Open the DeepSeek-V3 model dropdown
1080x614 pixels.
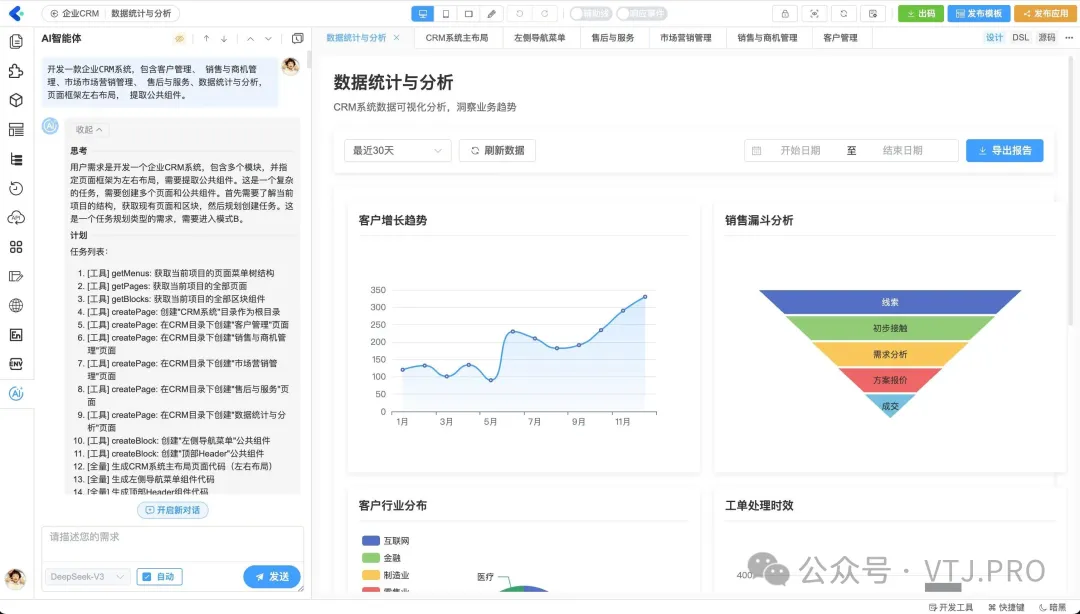(88, 577)
